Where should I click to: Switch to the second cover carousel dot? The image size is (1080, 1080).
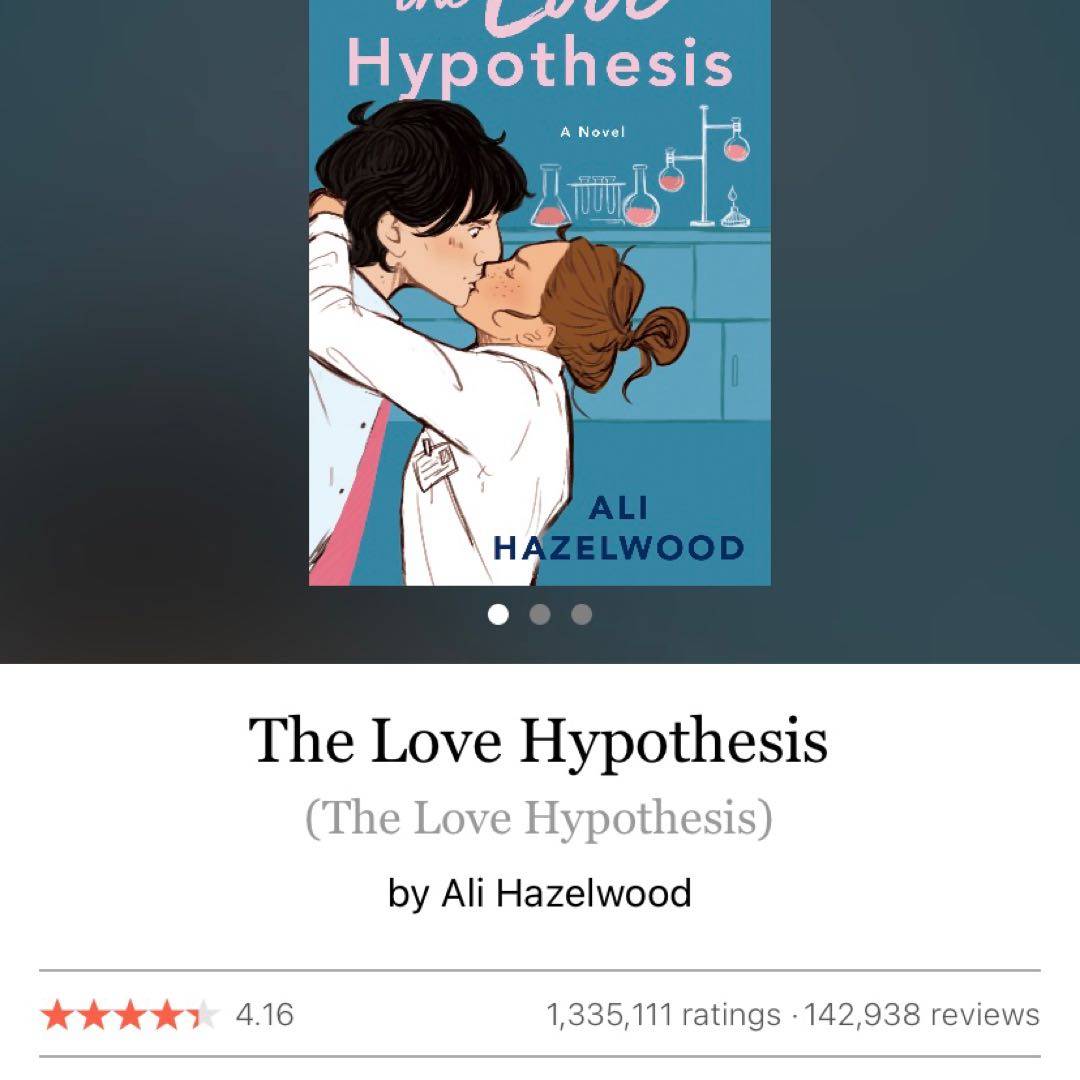point(540,614)
